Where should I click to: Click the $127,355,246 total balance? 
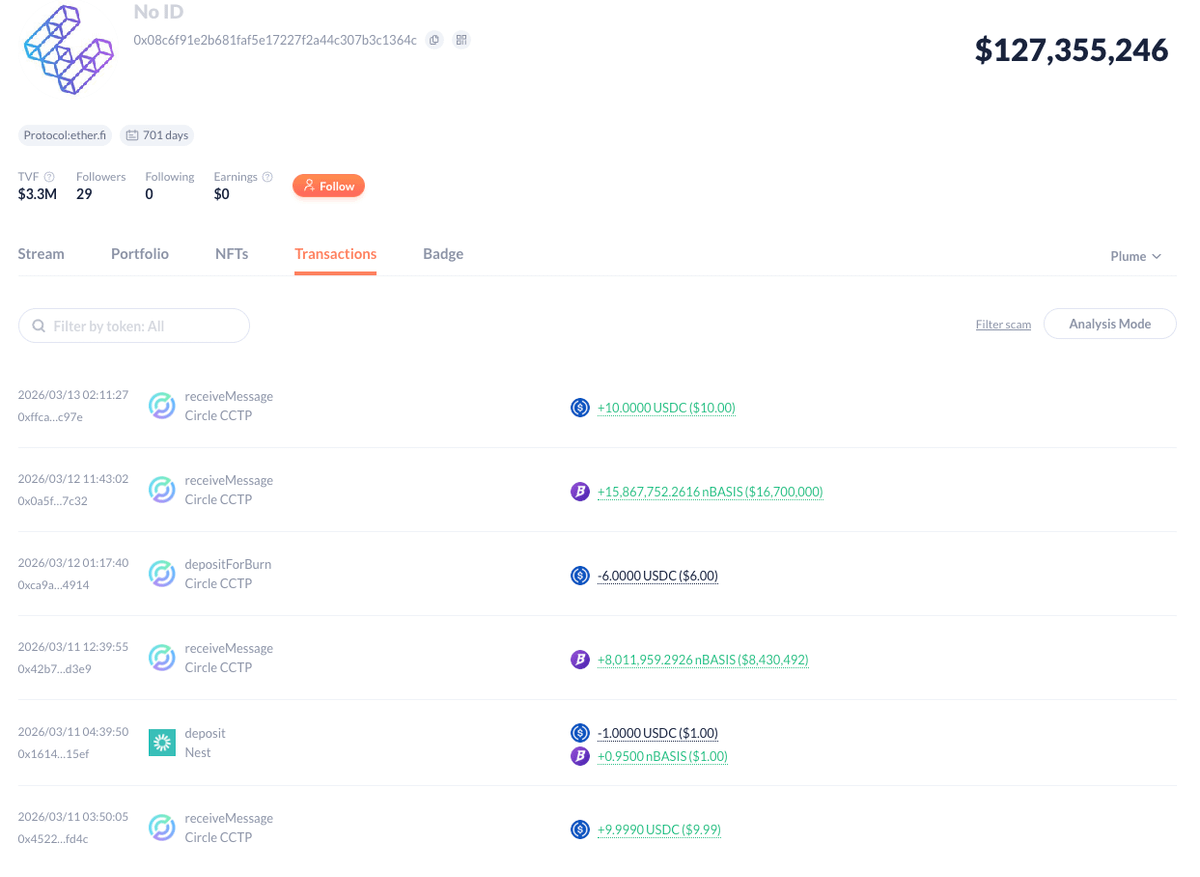tap(1072, 50)
